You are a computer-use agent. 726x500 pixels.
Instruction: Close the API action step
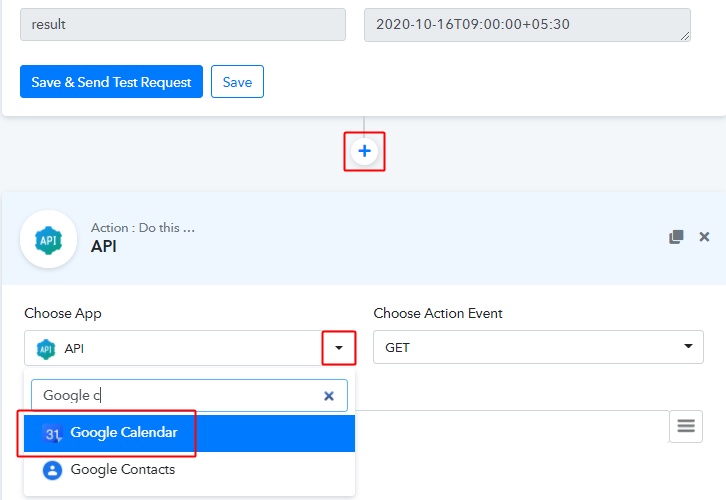click(704, 237)
